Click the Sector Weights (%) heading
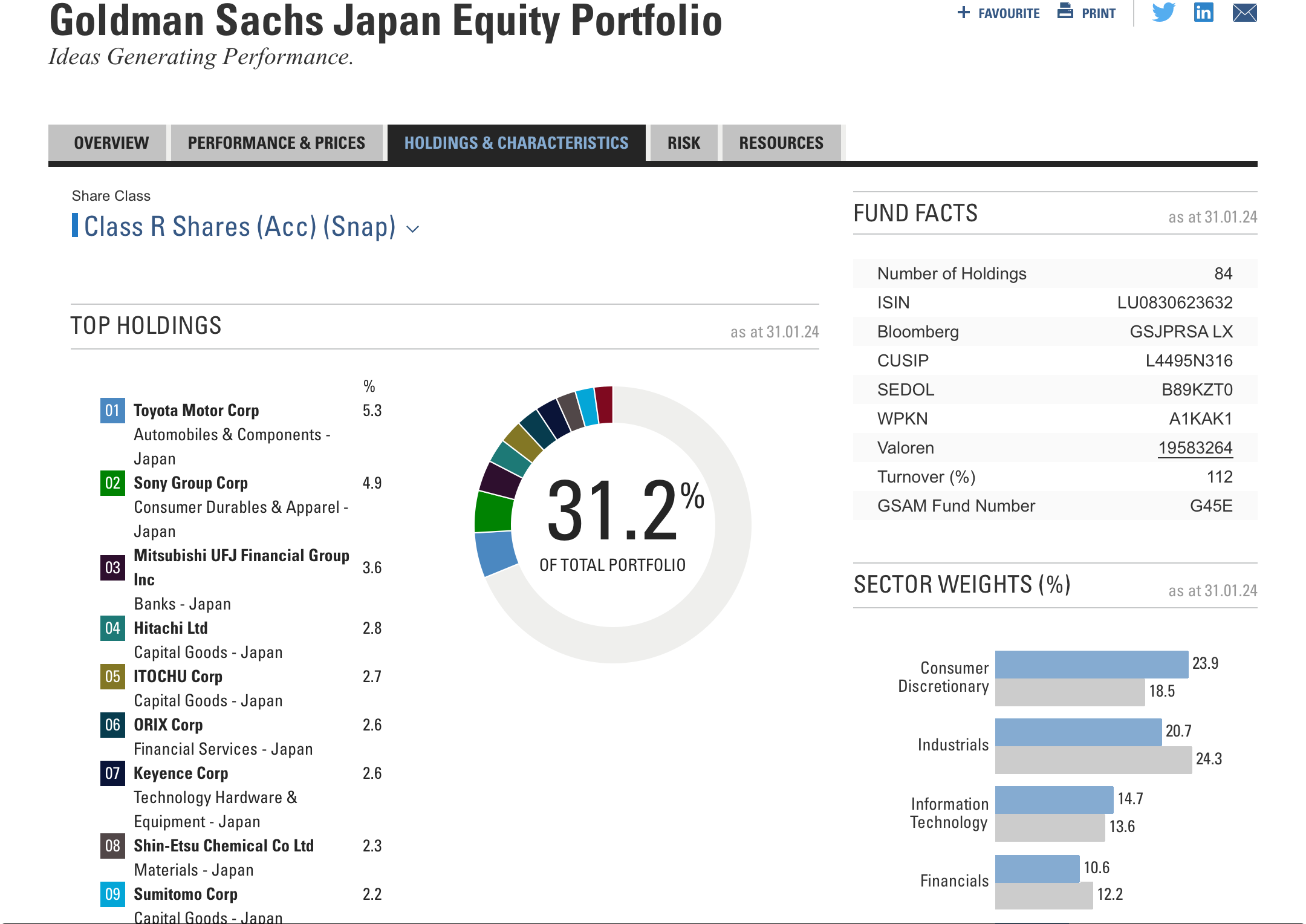The width and height of the screenshot is (1306, 924). tap(962, 585)
